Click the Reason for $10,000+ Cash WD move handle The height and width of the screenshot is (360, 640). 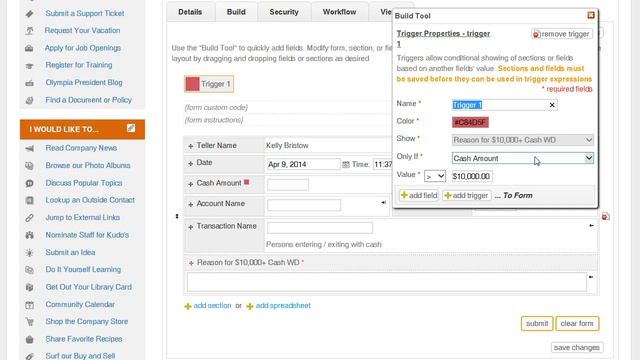191,263
